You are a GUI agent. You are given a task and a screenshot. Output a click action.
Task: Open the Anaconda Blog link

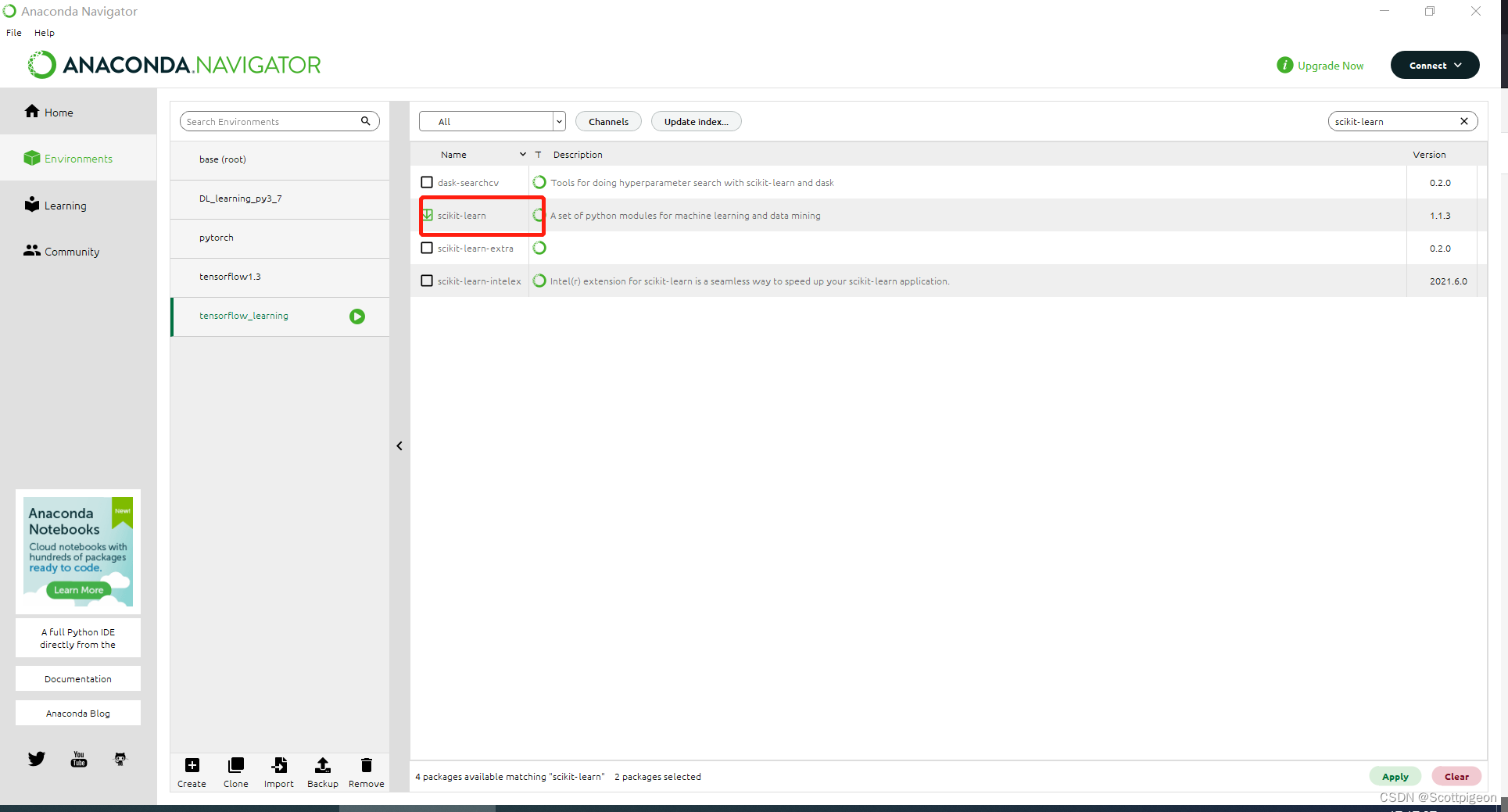click(x=78, y=713)
